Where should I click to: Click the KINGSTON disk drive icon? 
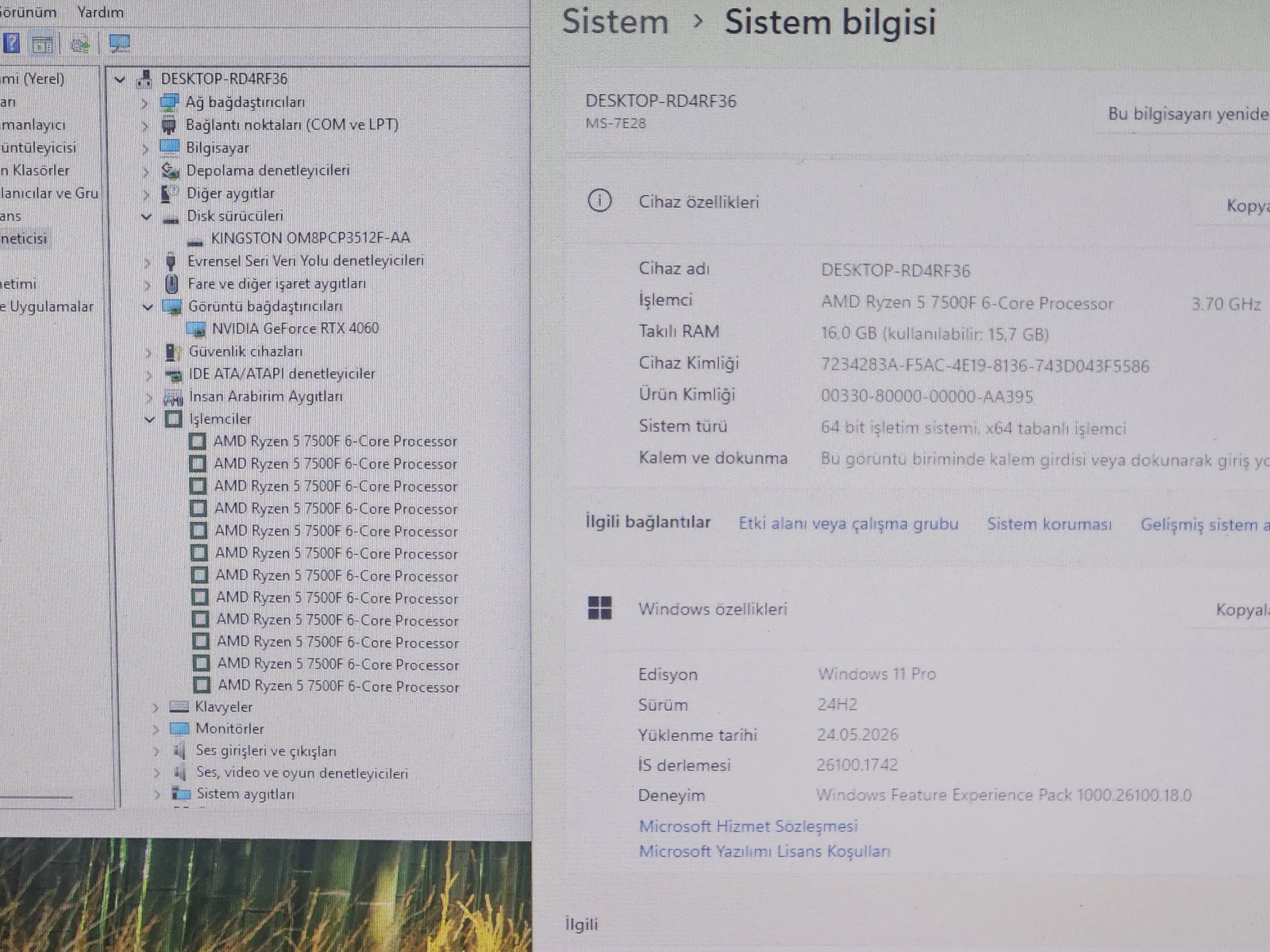pos(195,240)
